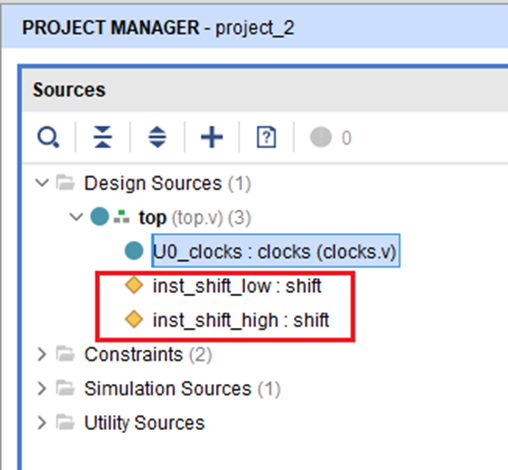Click the orange diamond icon for inst_shift_high
The width and height of the screenshot is (508, 470).
point(134,319)
